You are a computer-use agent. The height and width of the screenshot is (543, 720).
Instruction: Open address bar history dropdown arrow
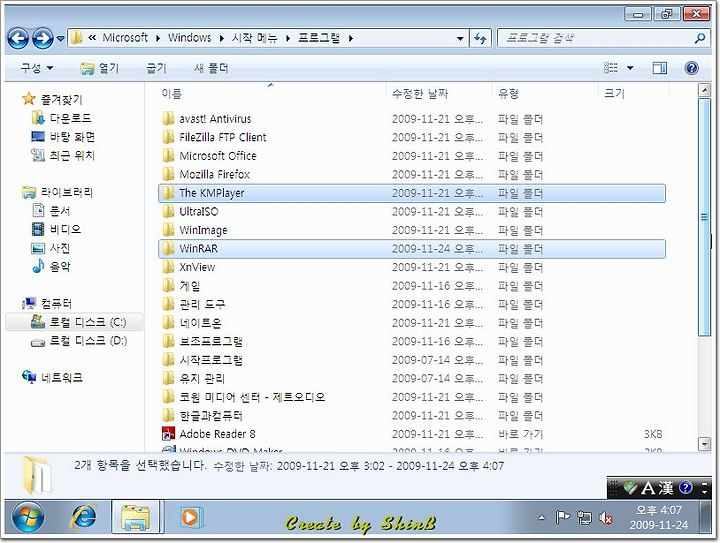click(x=460, y=39)
